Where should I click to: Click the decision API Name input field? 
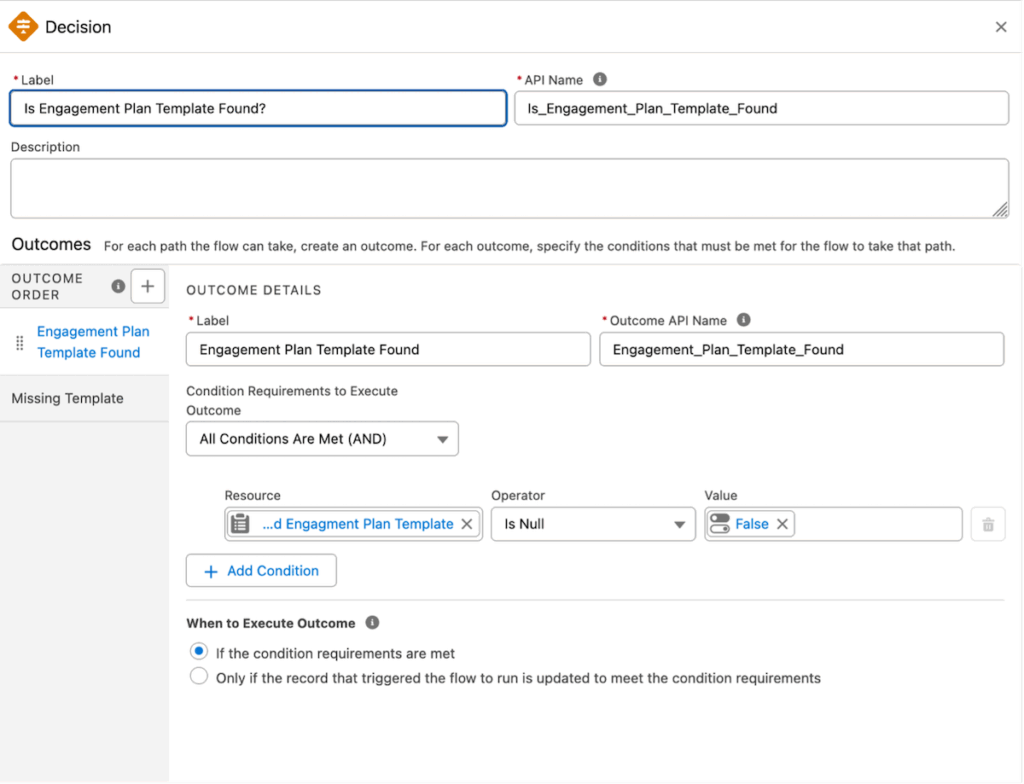point(761,108)
